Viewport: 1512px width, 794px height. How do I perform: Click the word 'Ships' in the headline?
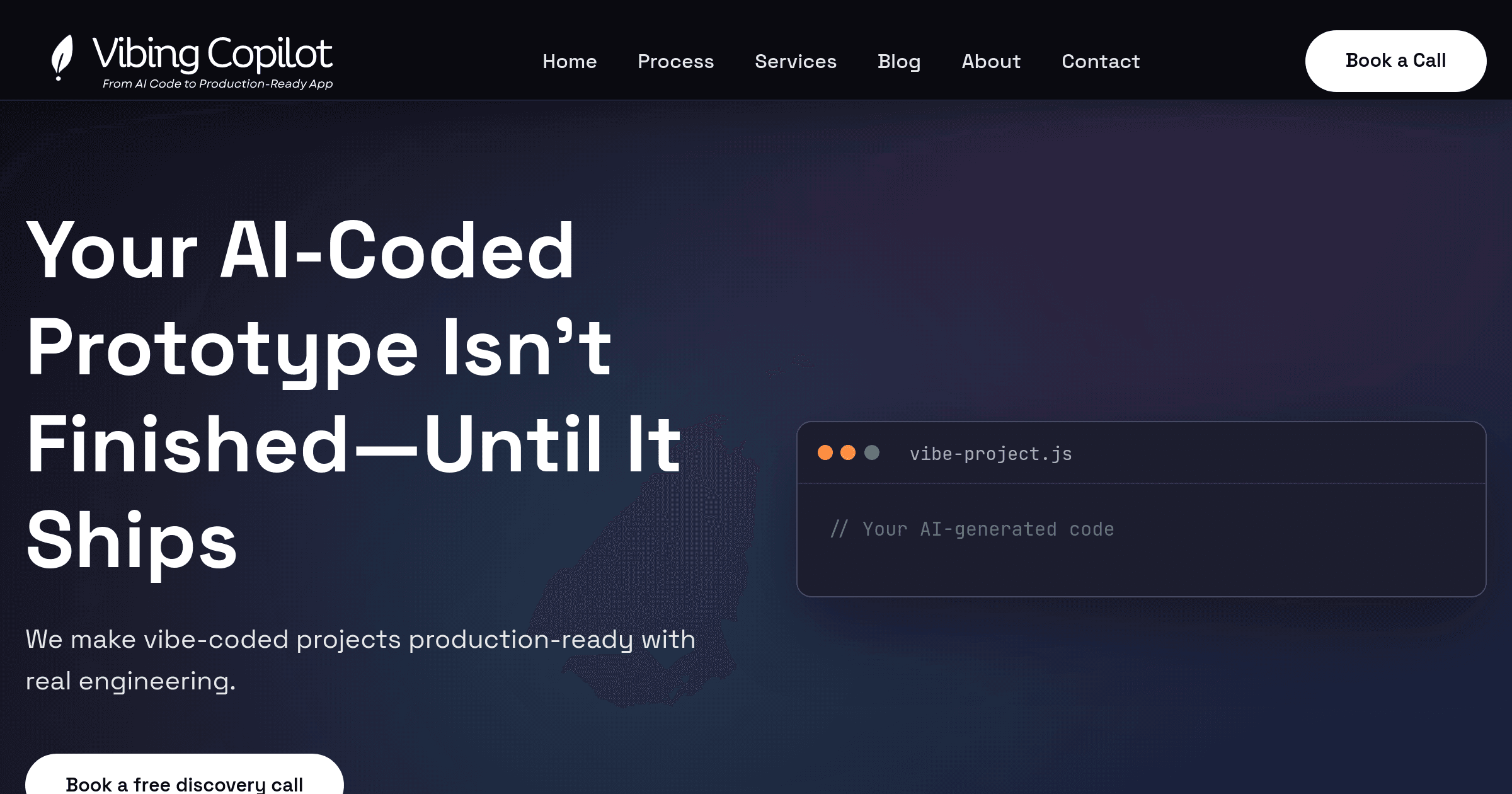(x=132, y=541)
